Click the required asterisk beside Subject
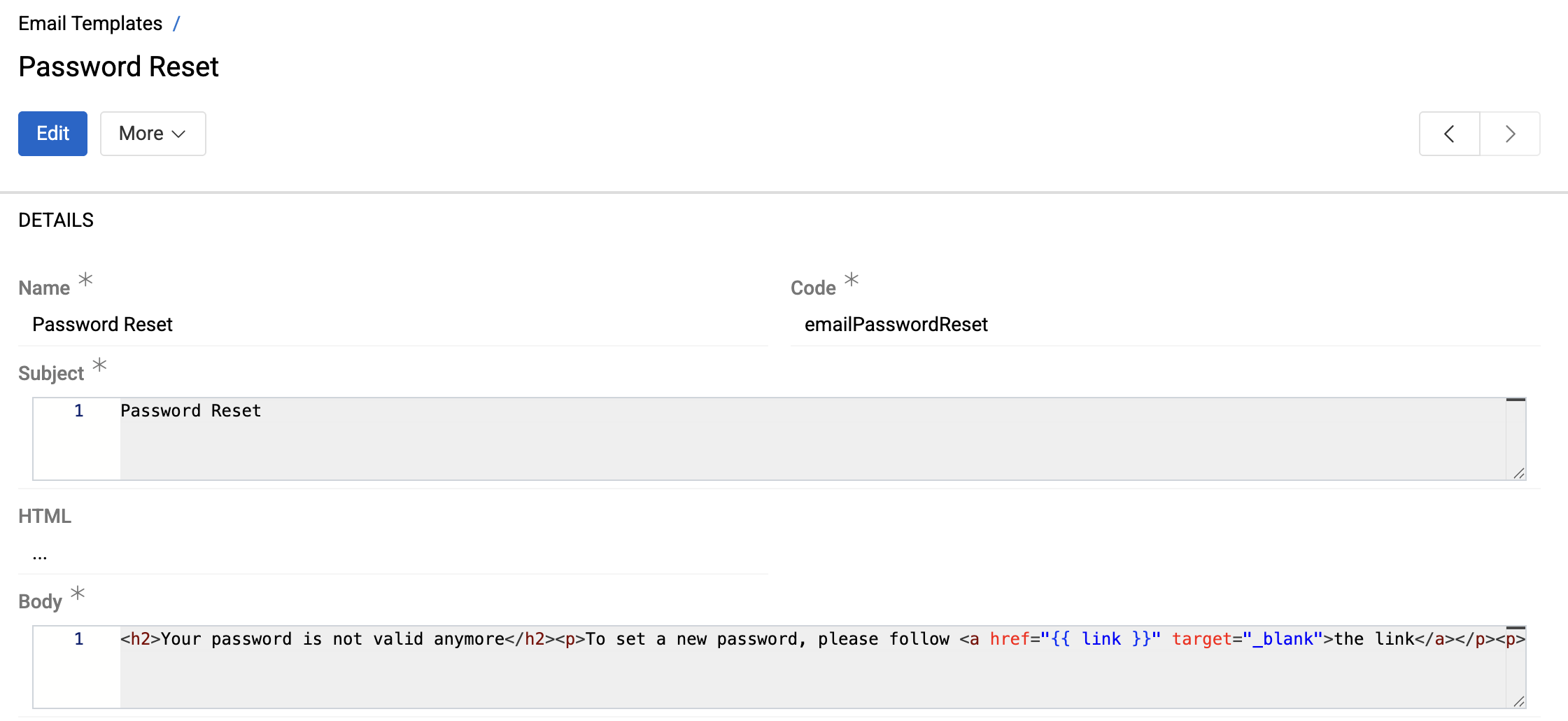This screenshot has height=721, width=1568. pos(100,365)
